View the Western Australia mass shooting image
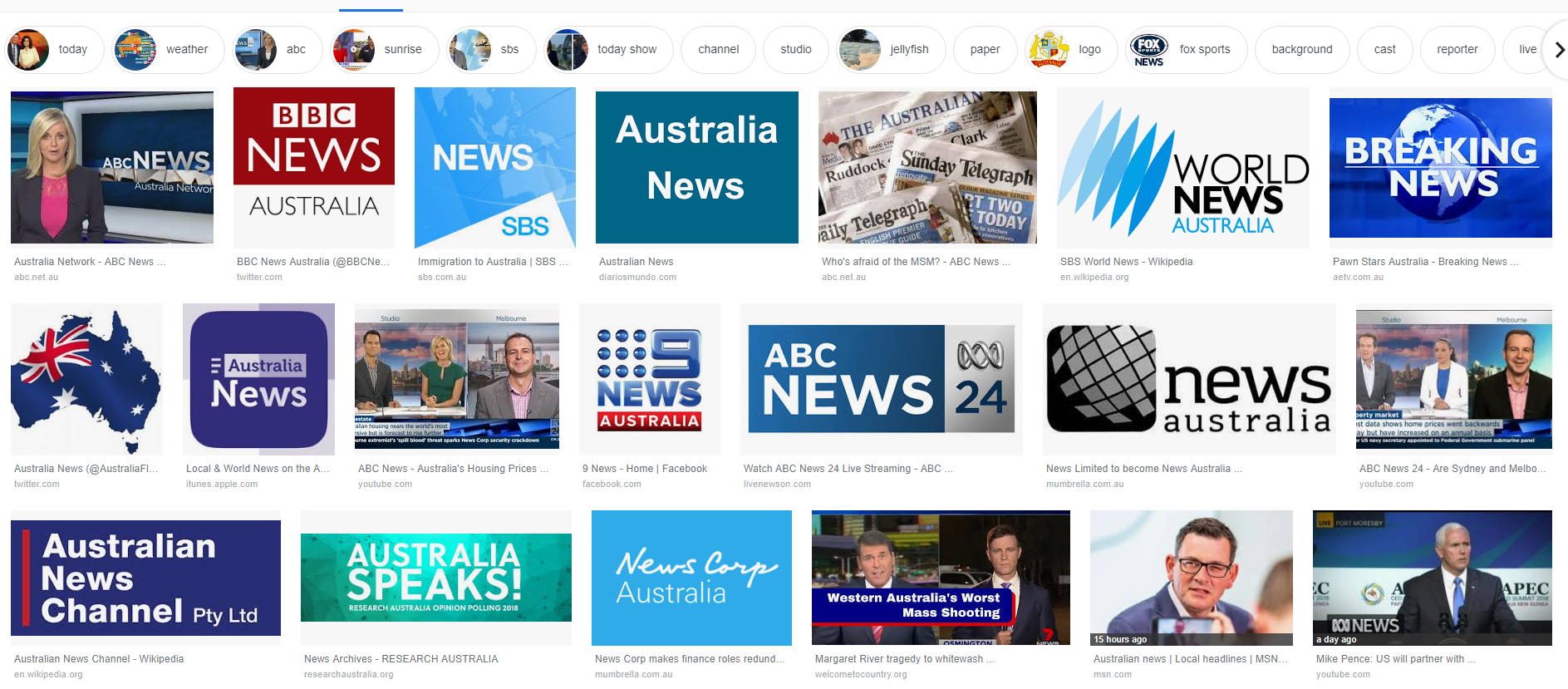This screenshot has width=1568, height=689. (x=941, y=578)
